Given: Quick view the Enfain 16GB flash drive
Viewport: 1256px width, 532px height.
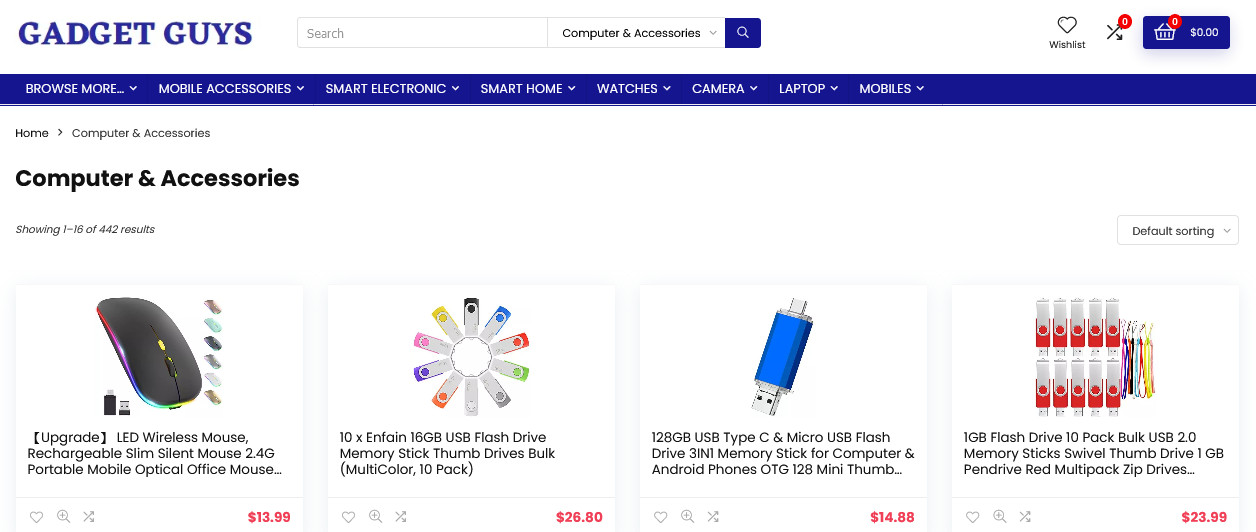Looking at the screenshot, I should tap(375, 517).
